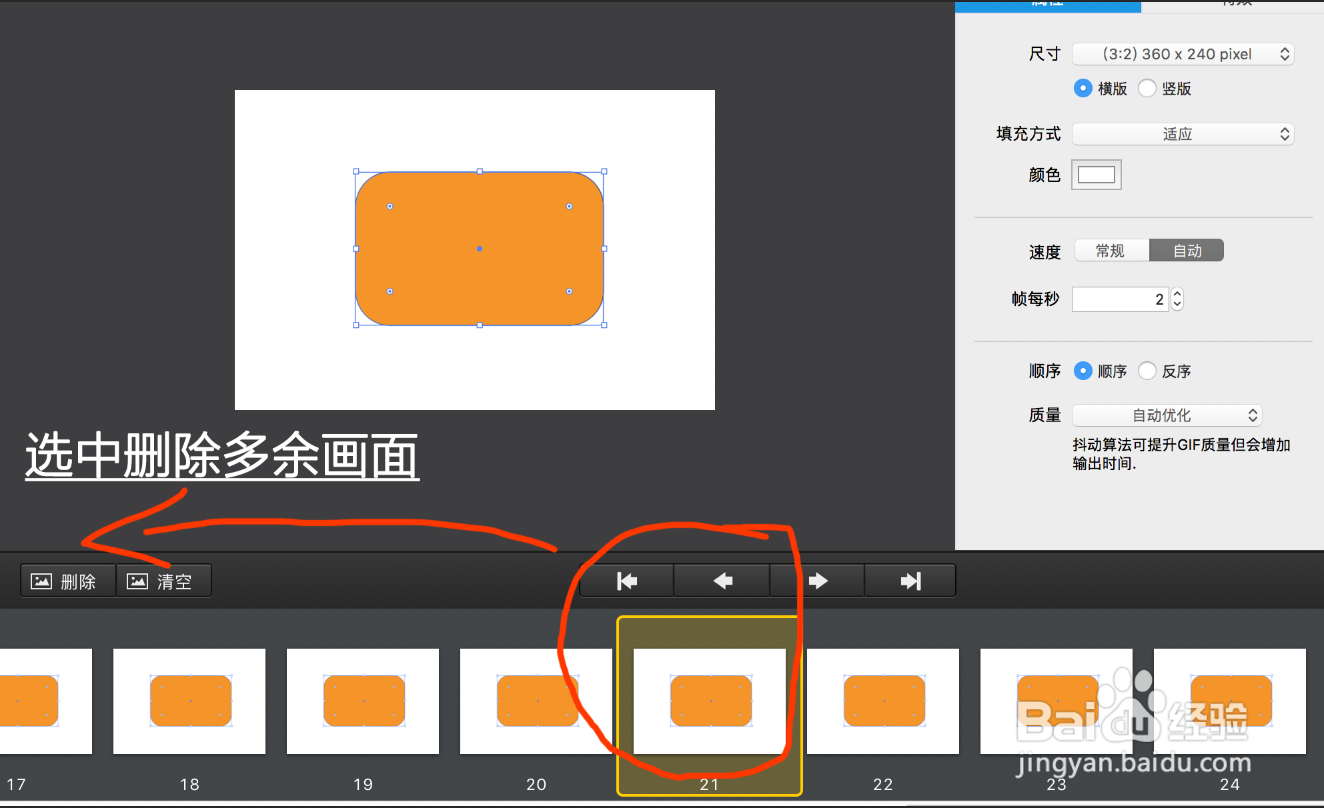This screenshot has height=808, width=1324.
Task: Switch to 竖版 portrait orientation
Action: tap(1147, 88)
